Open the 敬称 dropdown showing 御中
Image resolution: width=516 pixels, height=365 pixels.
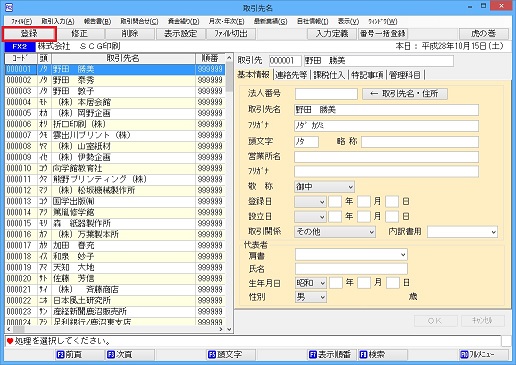325,187
